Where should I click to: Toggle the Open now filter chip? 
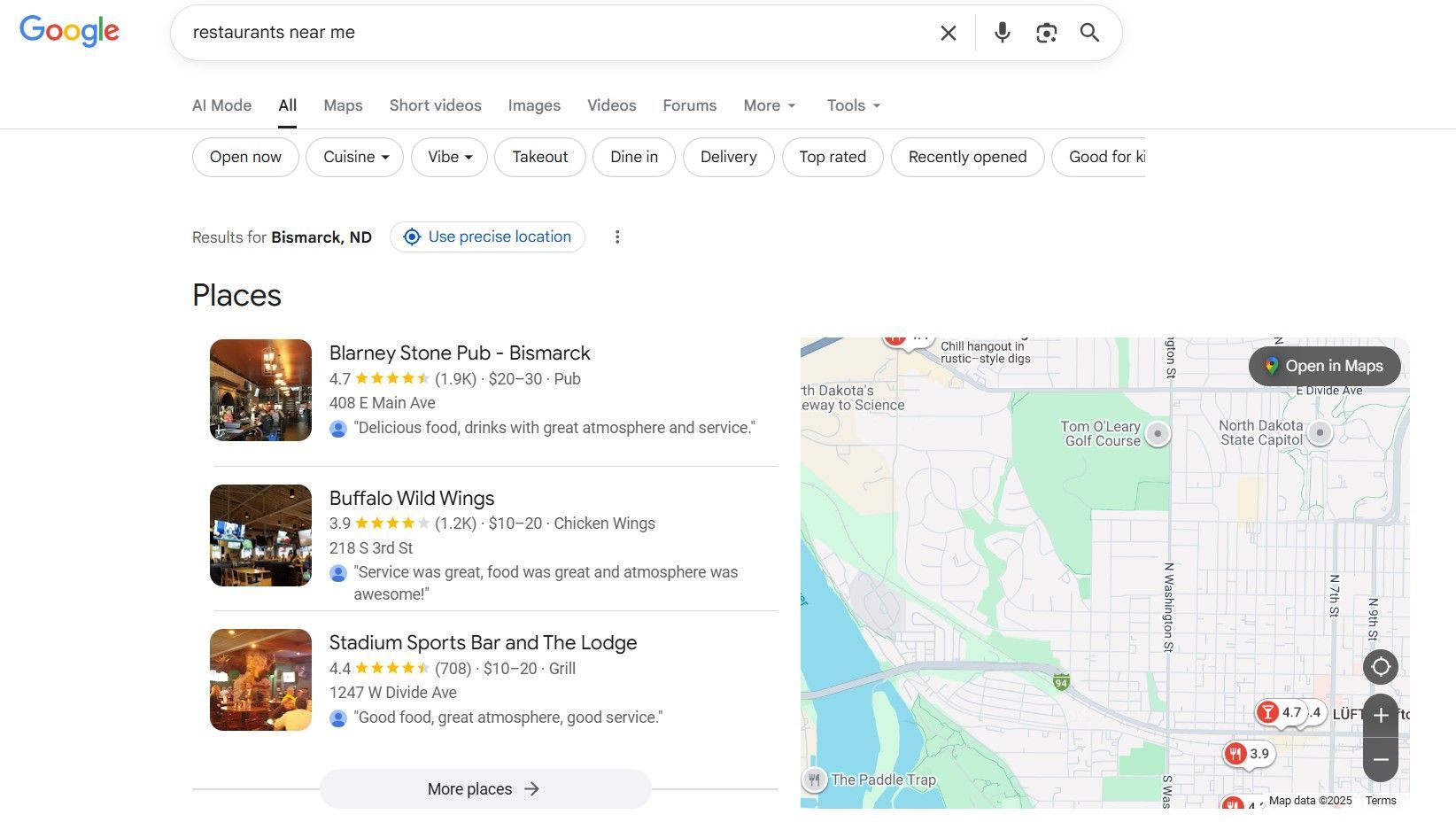(245, 157)
